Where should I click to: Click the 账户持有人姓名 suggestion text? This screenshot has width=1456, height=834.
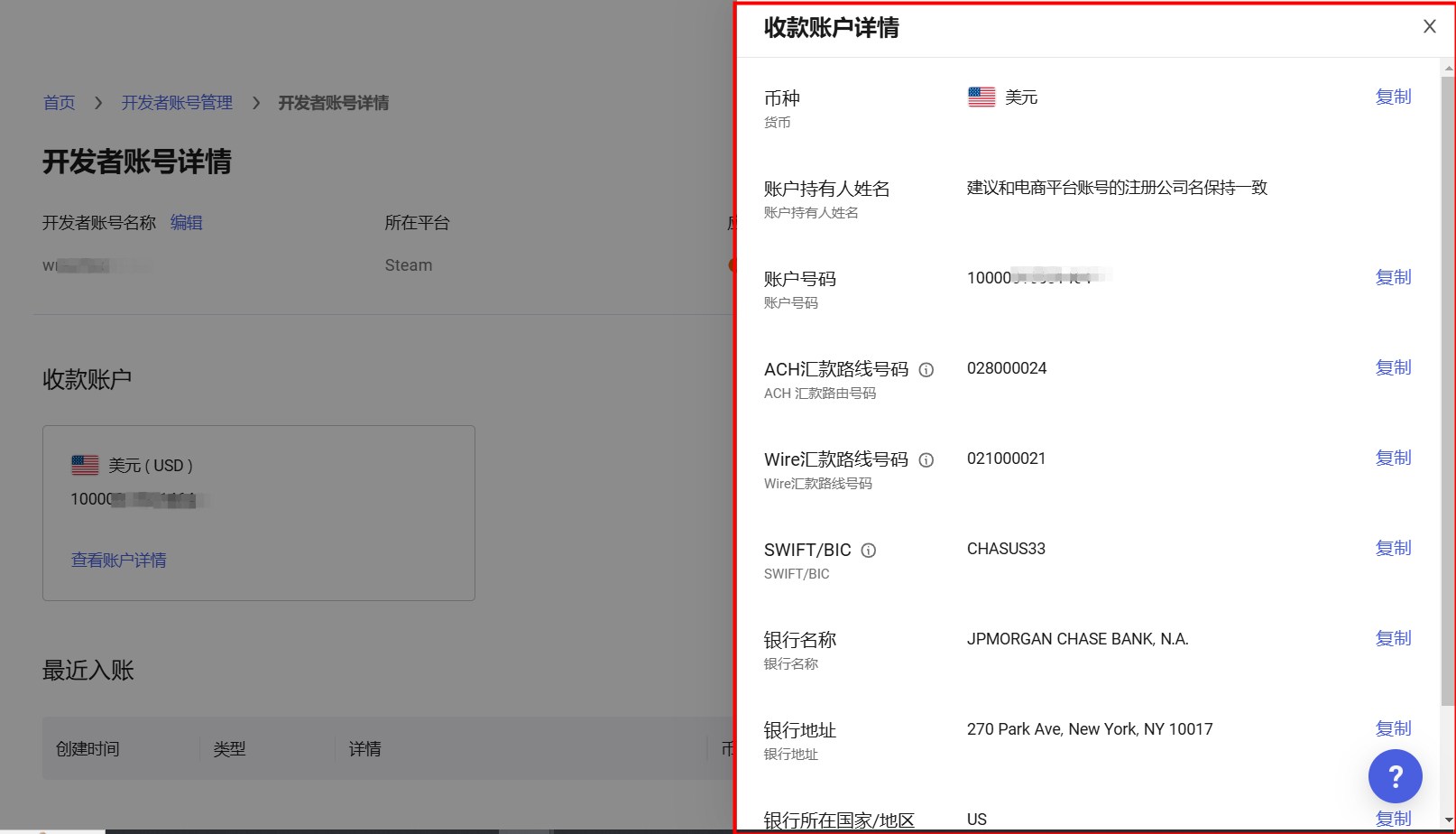[x=1118, y=188]
